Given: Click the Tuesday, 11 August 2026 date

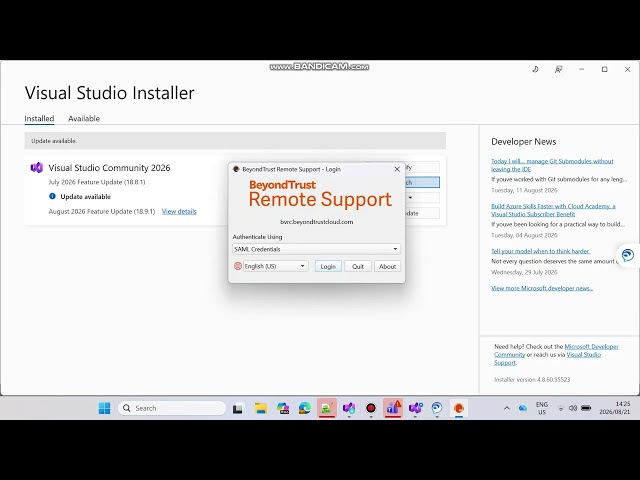Looking at the screenshot, I should tap(524, 190).
